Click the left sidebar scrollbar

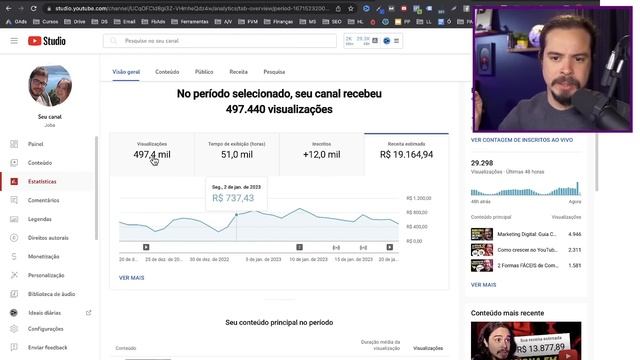tap(96, 188)
